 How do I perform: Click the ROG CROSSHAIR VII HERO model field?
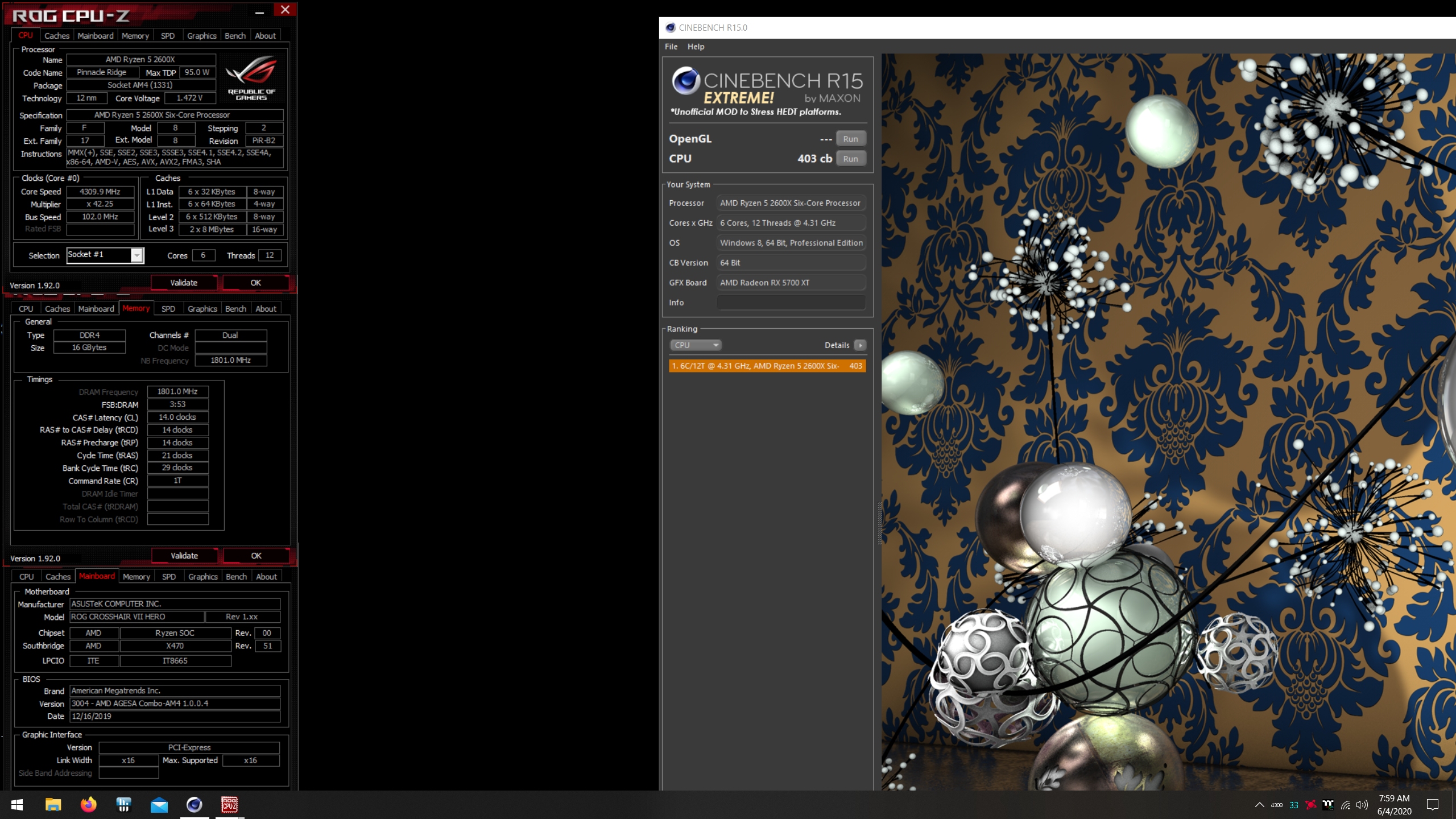pyautogui.click(x=136, y=617)
